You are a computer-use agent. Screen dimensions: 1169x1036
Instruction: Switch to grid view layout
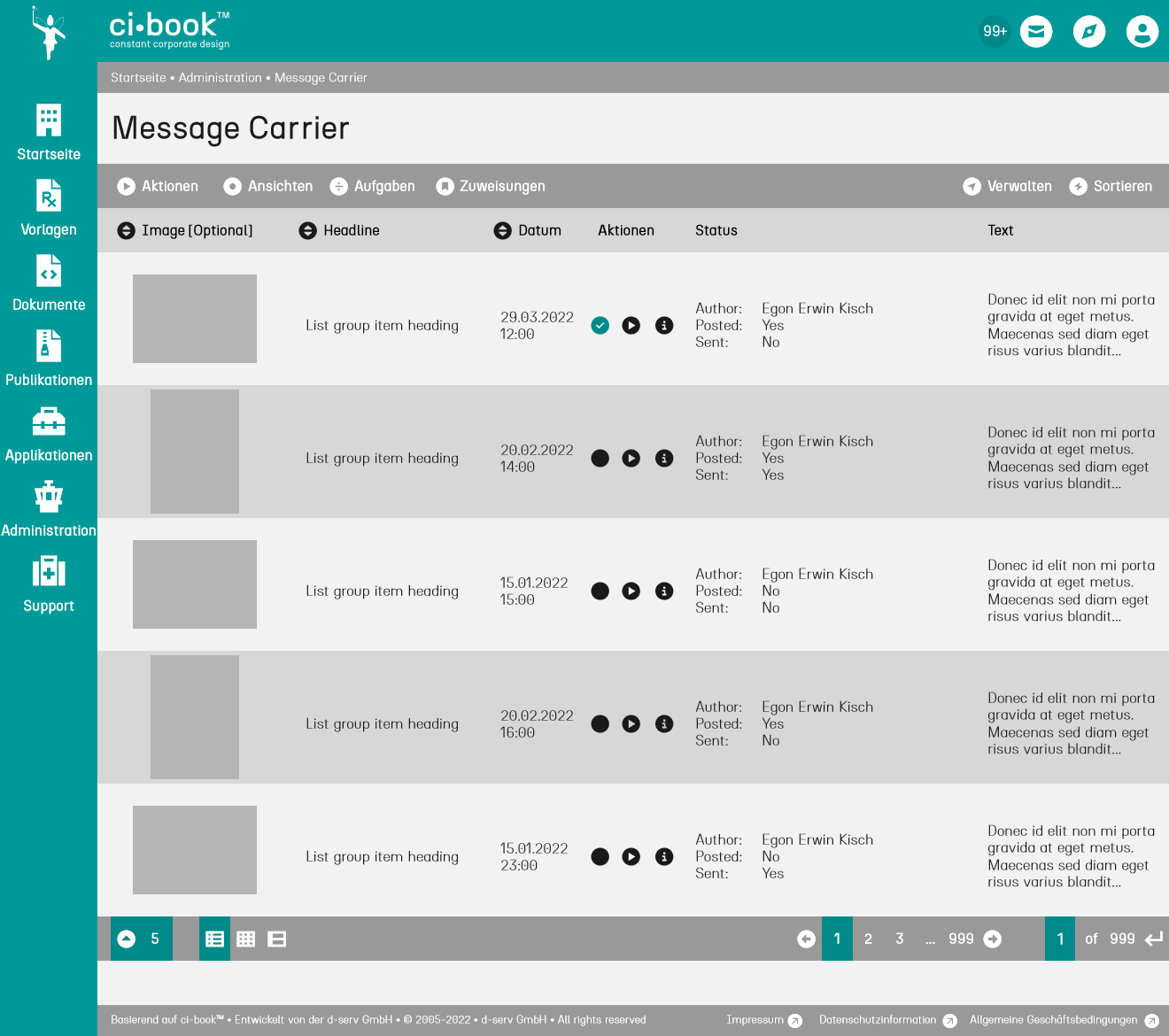click(246, 939)
